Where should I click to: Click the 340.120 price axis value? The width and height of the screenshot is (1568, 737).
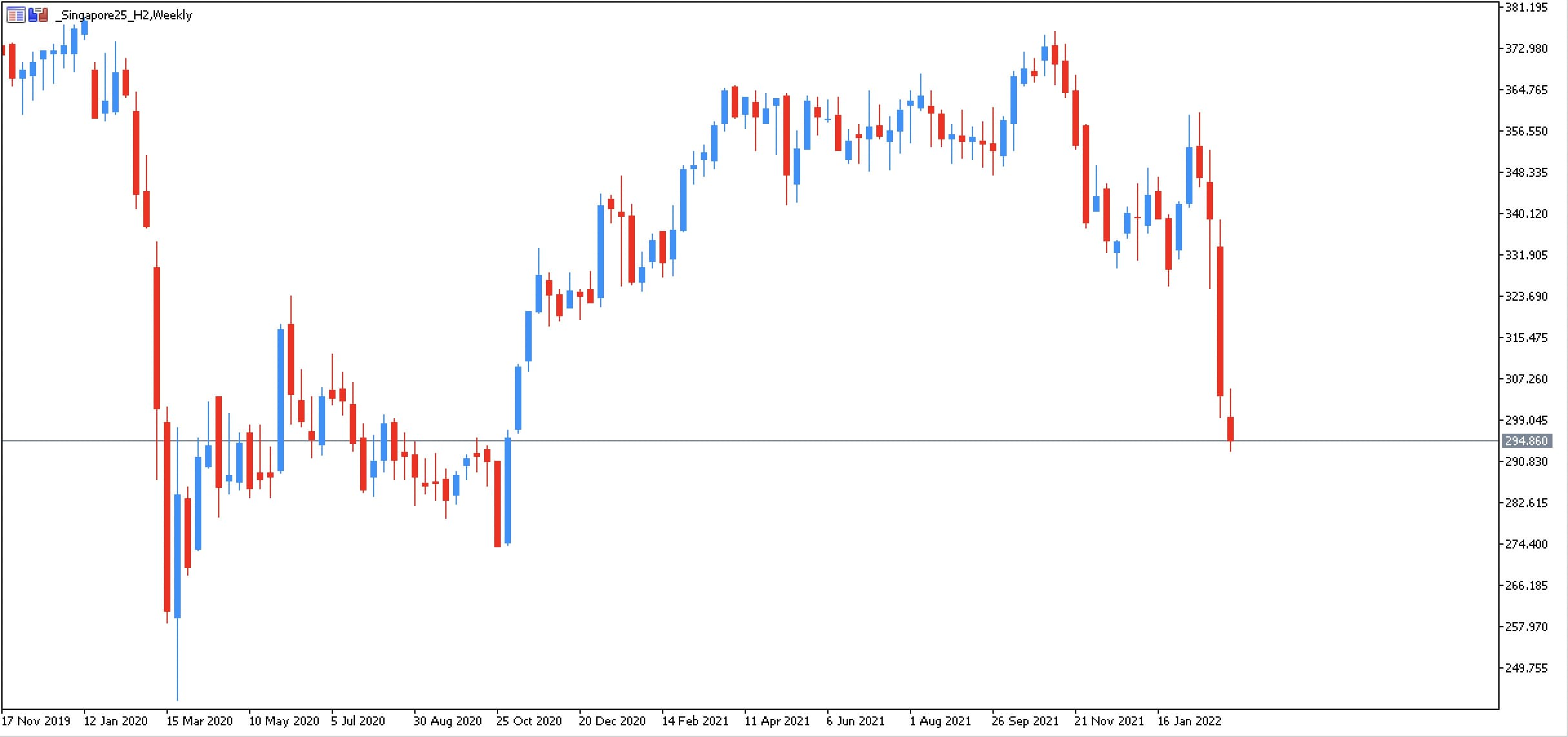[x=1526, y=214]
